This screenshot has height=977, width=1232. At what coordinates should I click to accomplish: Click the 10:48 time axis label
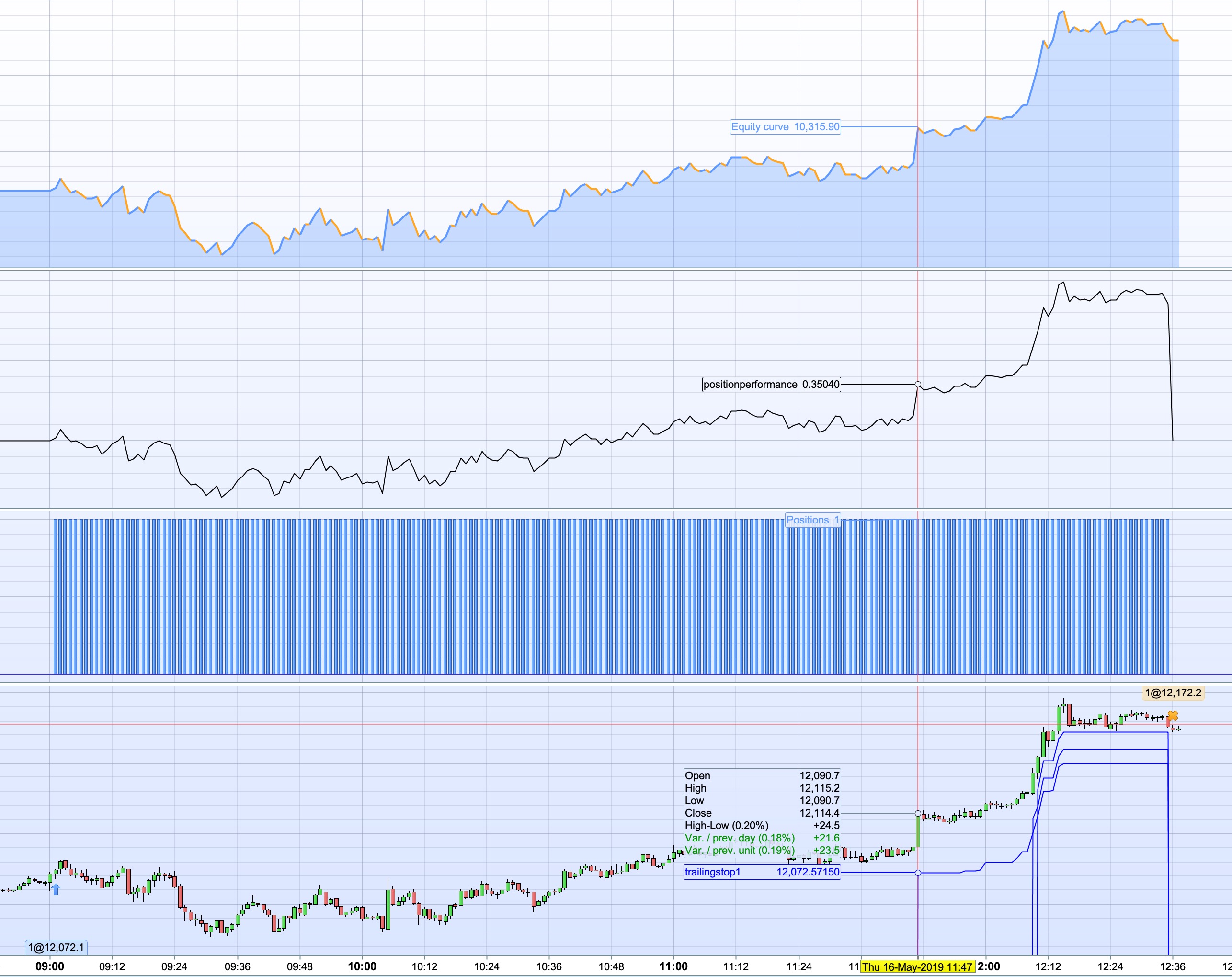[x=611, y=967]
